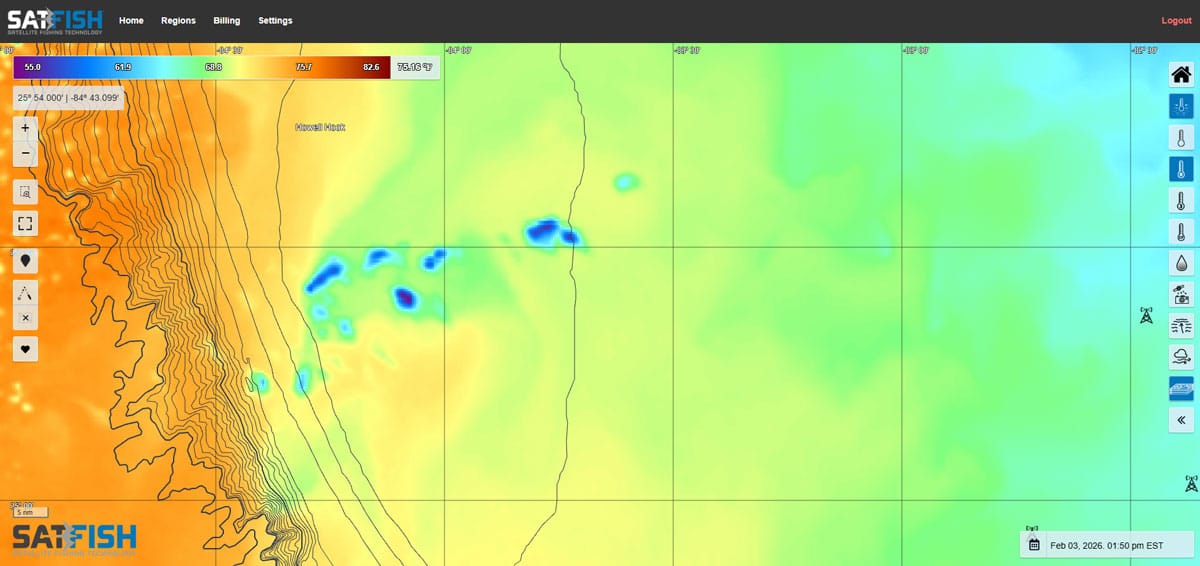Open favorites with the heart icon

coord(25,348)
